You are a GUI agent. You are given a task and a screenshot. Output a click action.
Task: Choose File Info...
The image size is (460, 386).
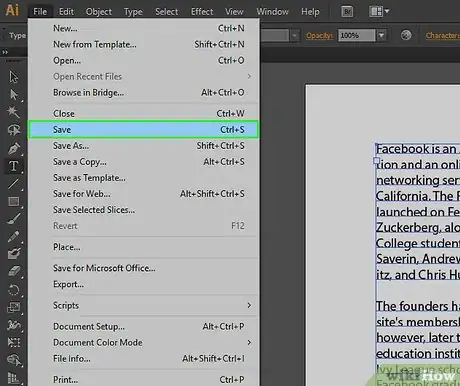click(x=144, y=358)
